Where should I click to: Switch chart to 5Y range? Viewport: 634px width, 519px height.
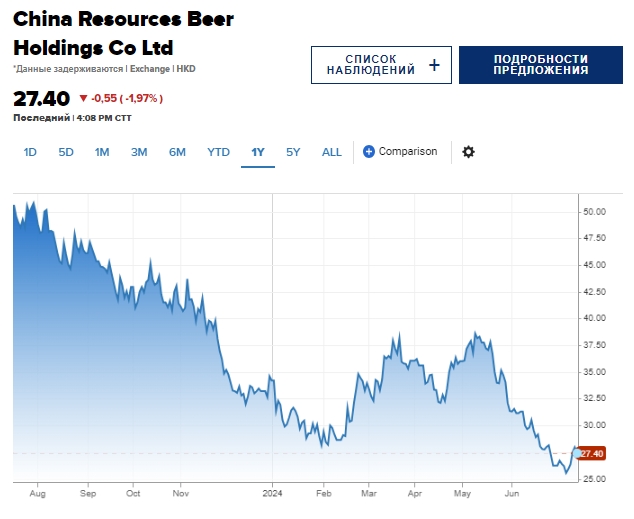[x=293, y=152]
